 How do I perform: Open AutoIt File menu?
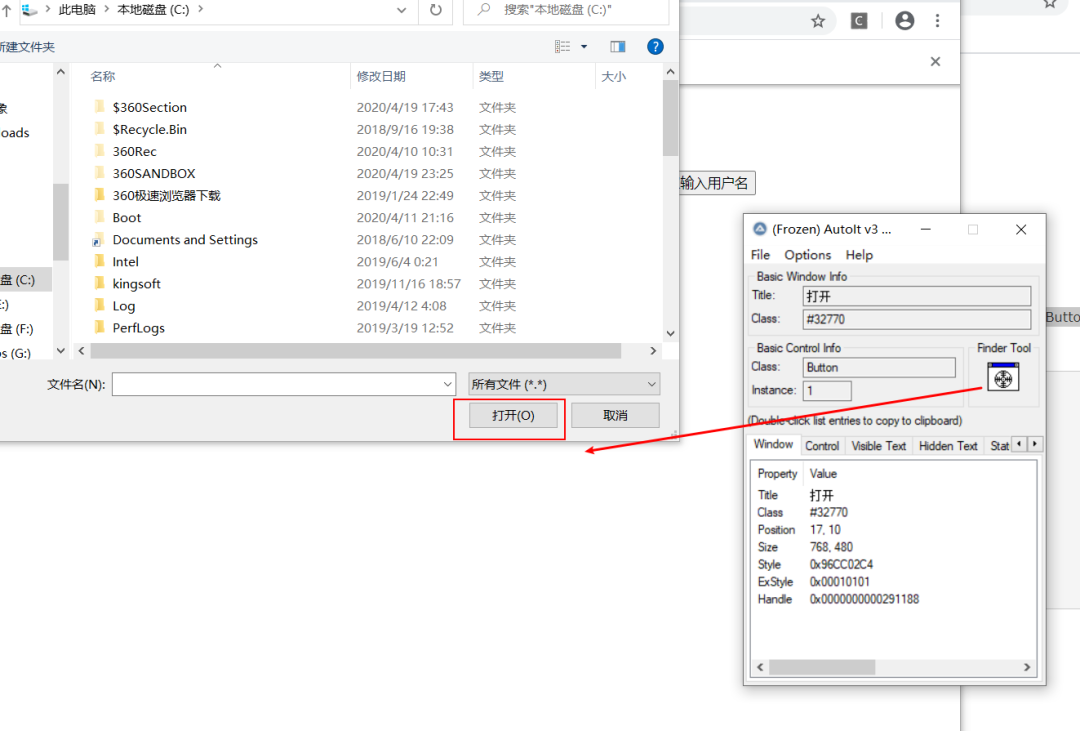point(760,255)
